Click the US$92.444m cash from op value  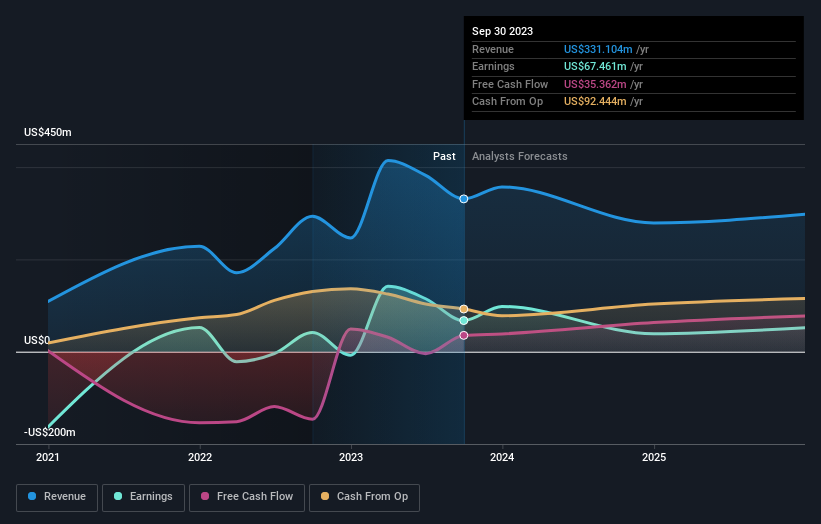pyautogui.click(x=595, y=102)
